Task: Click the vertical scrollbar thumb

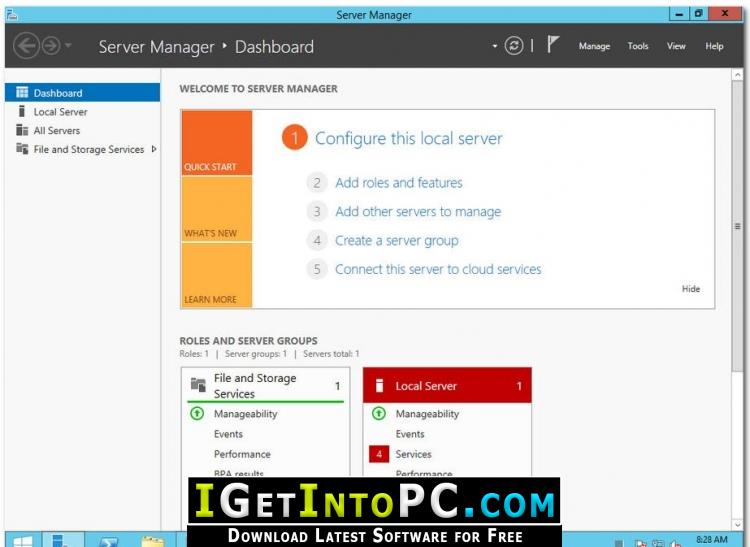Action: (737, 226)
